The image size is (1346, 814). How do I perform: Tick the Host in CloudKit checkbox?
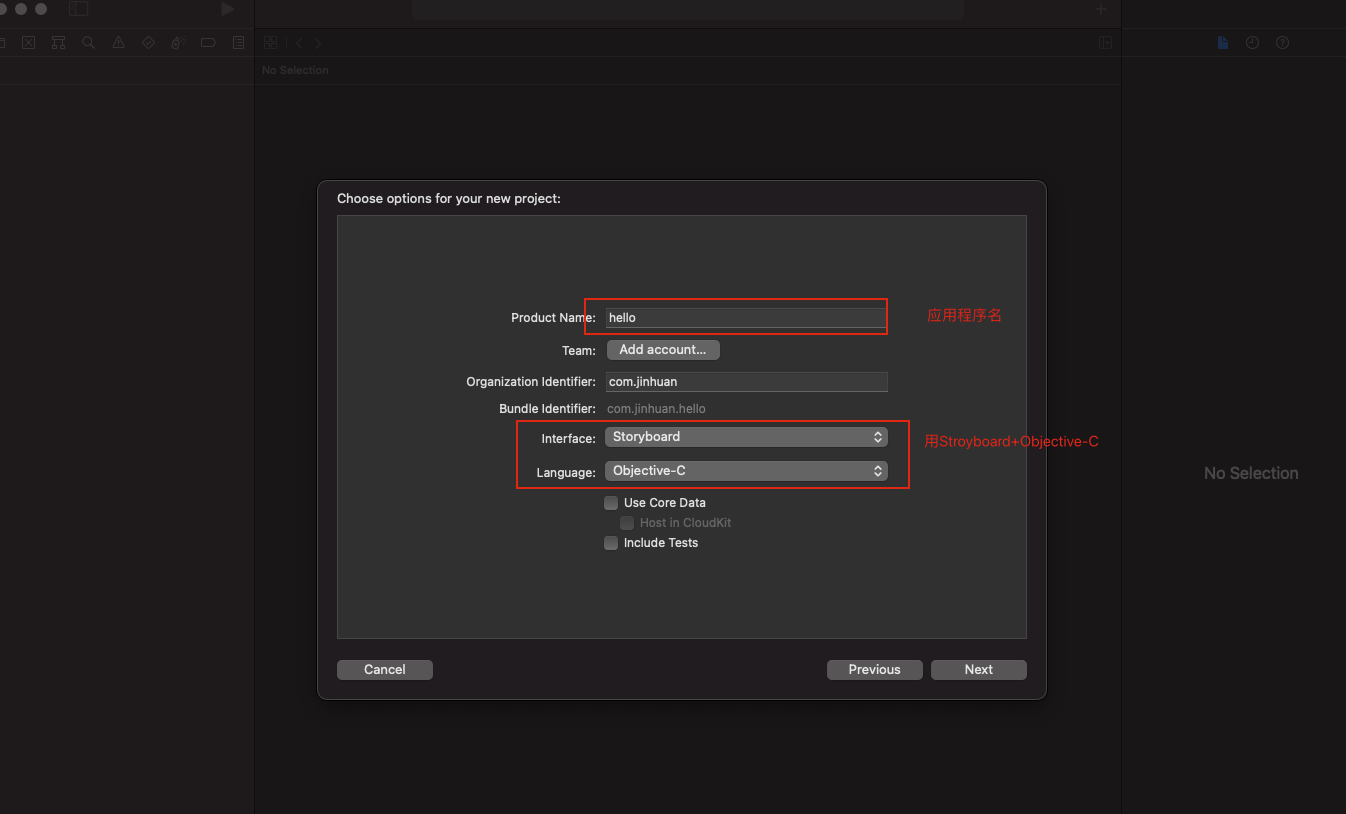(x=627, y=523)
